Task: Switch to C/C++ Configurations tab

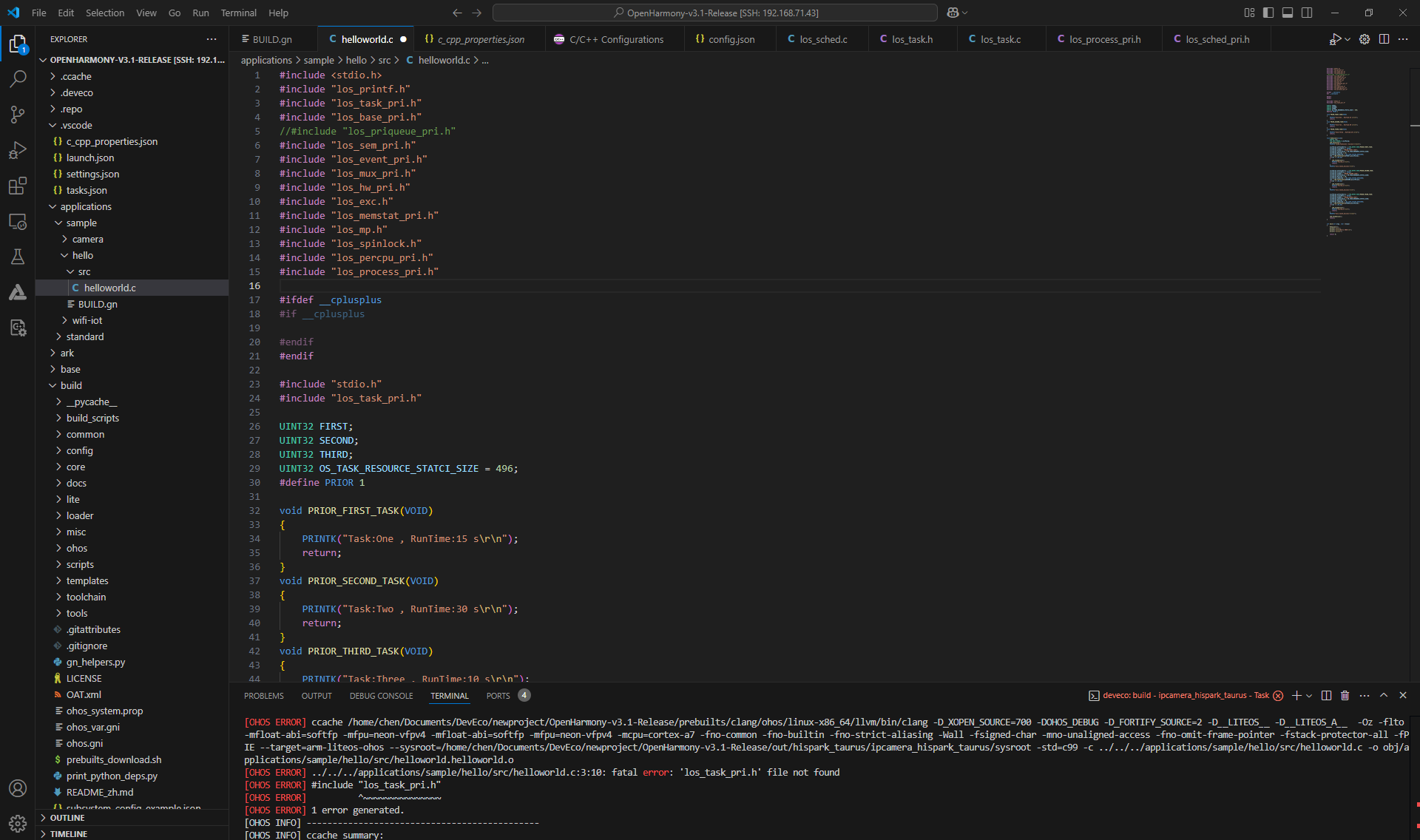Action: (x=615, y=39)
